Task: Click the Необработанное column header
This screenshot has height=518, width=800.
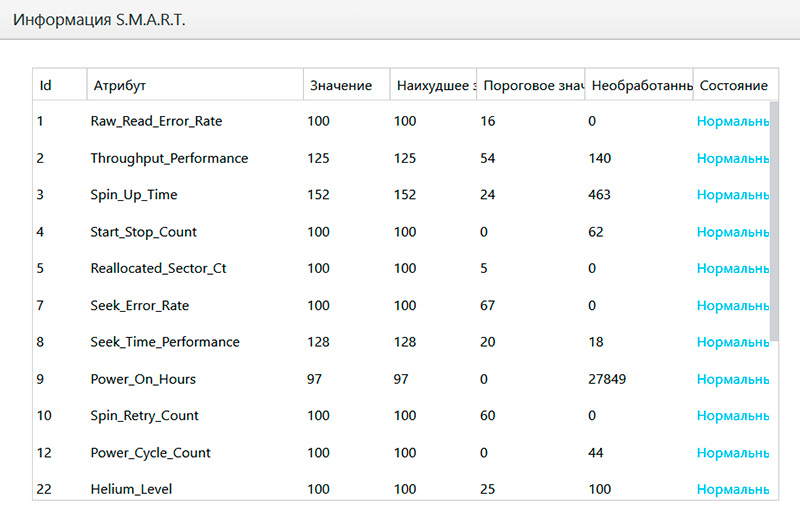Action: pos(638,86)
